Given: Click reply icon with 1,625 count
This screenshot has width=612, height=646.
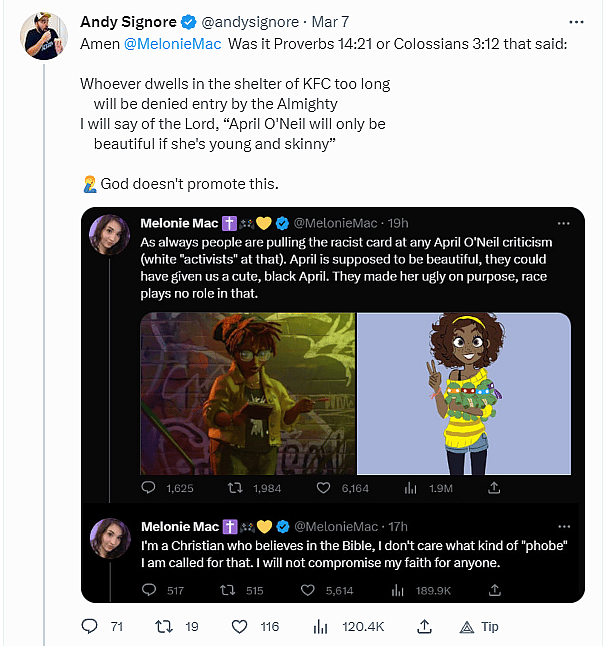Looking at the screenshot, I should pyautogui.click(x=150, y=488).
